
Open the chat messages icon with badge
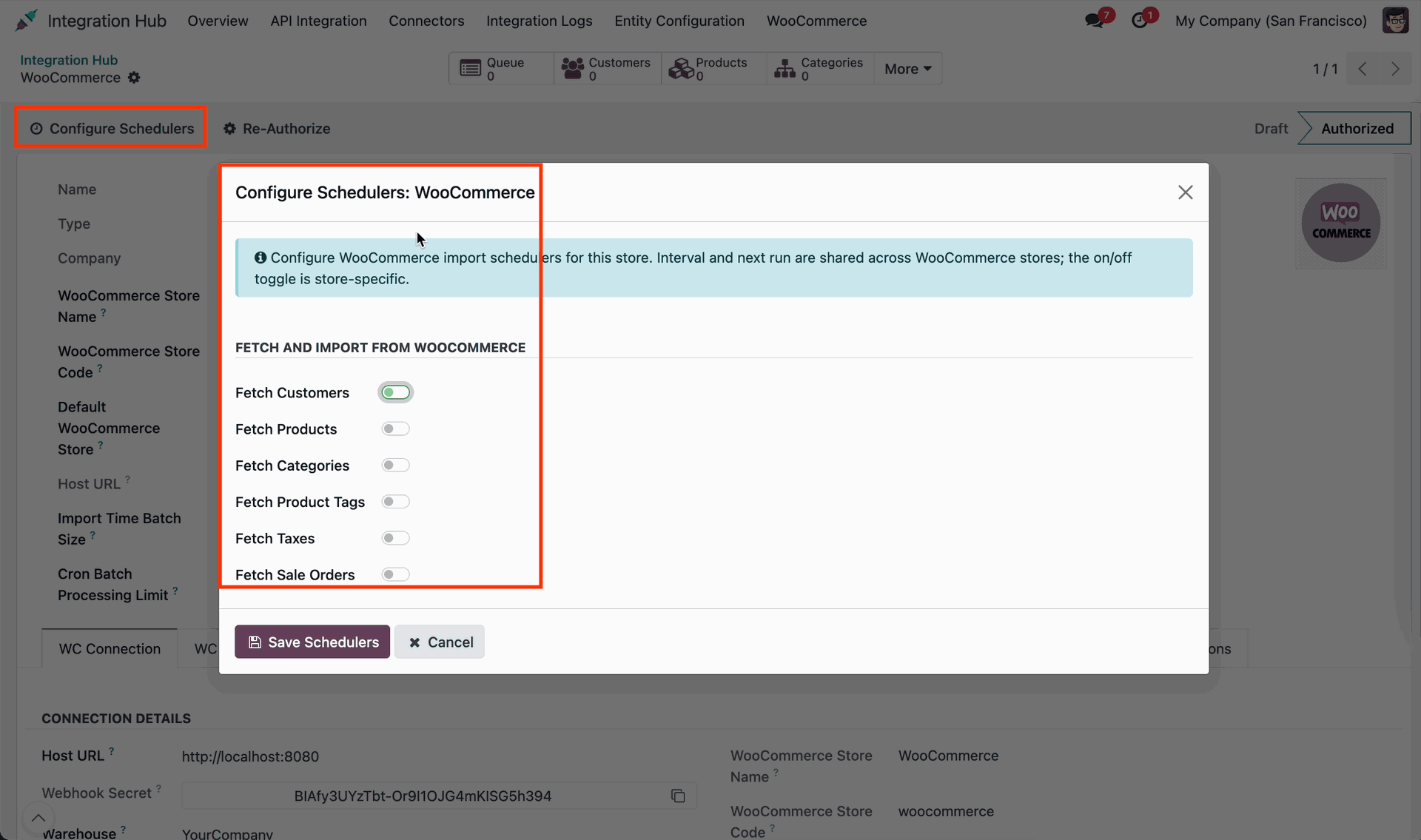[1095, 20]
